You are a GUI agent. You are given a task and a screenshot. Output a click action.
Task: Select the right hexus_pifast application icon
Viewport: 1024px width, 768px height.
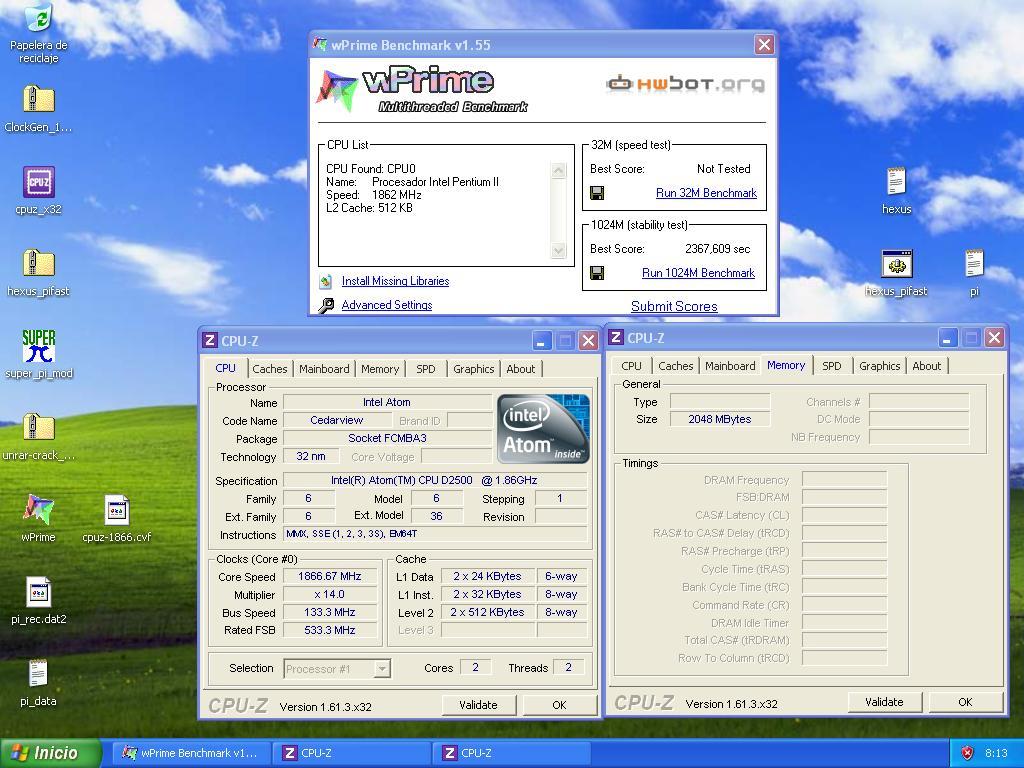(897, 264)
